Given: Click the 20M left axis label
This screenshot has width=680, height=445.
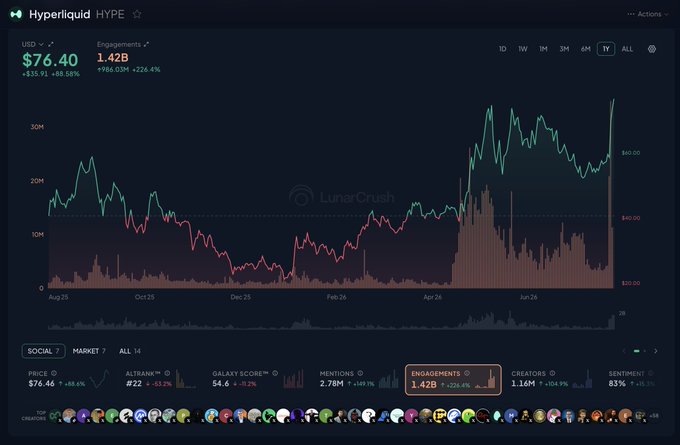Looking at the screenshot, I should [x=37, y=181].
